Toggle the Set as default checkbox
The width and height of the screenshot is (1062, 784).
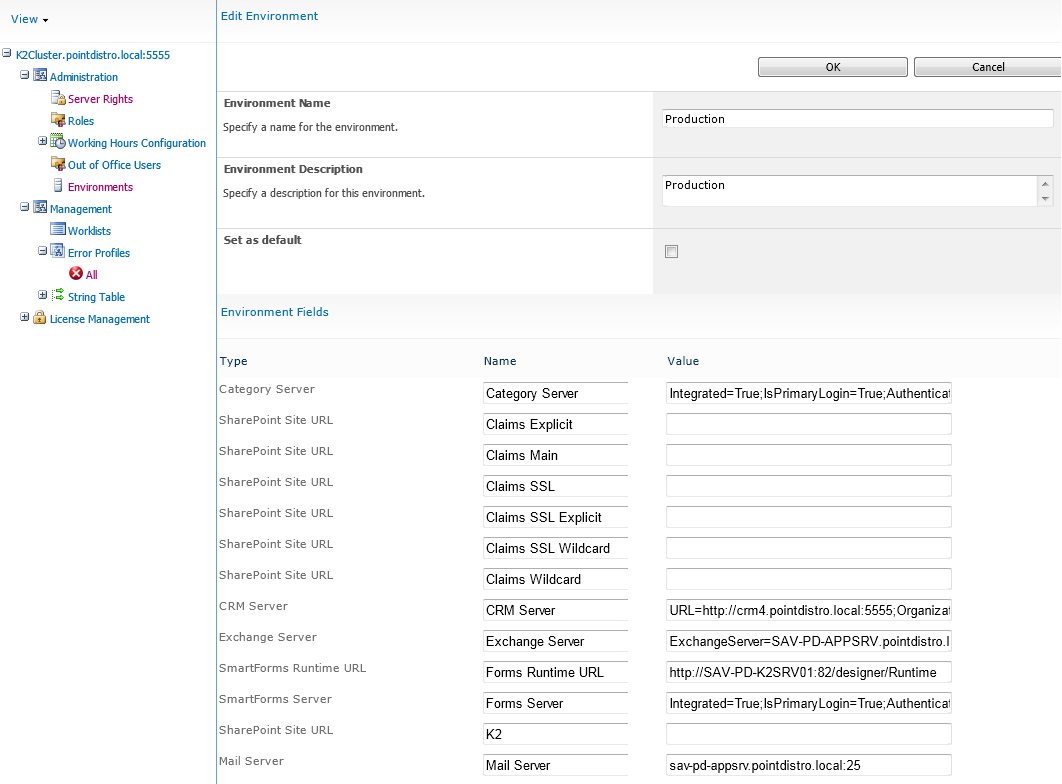click(x=671, y=252)
